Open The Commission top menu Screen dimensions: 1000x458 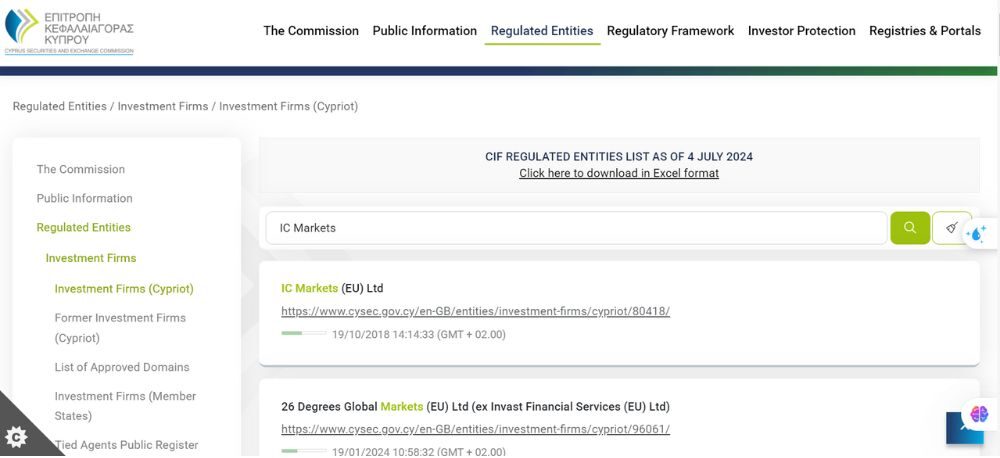310,31
